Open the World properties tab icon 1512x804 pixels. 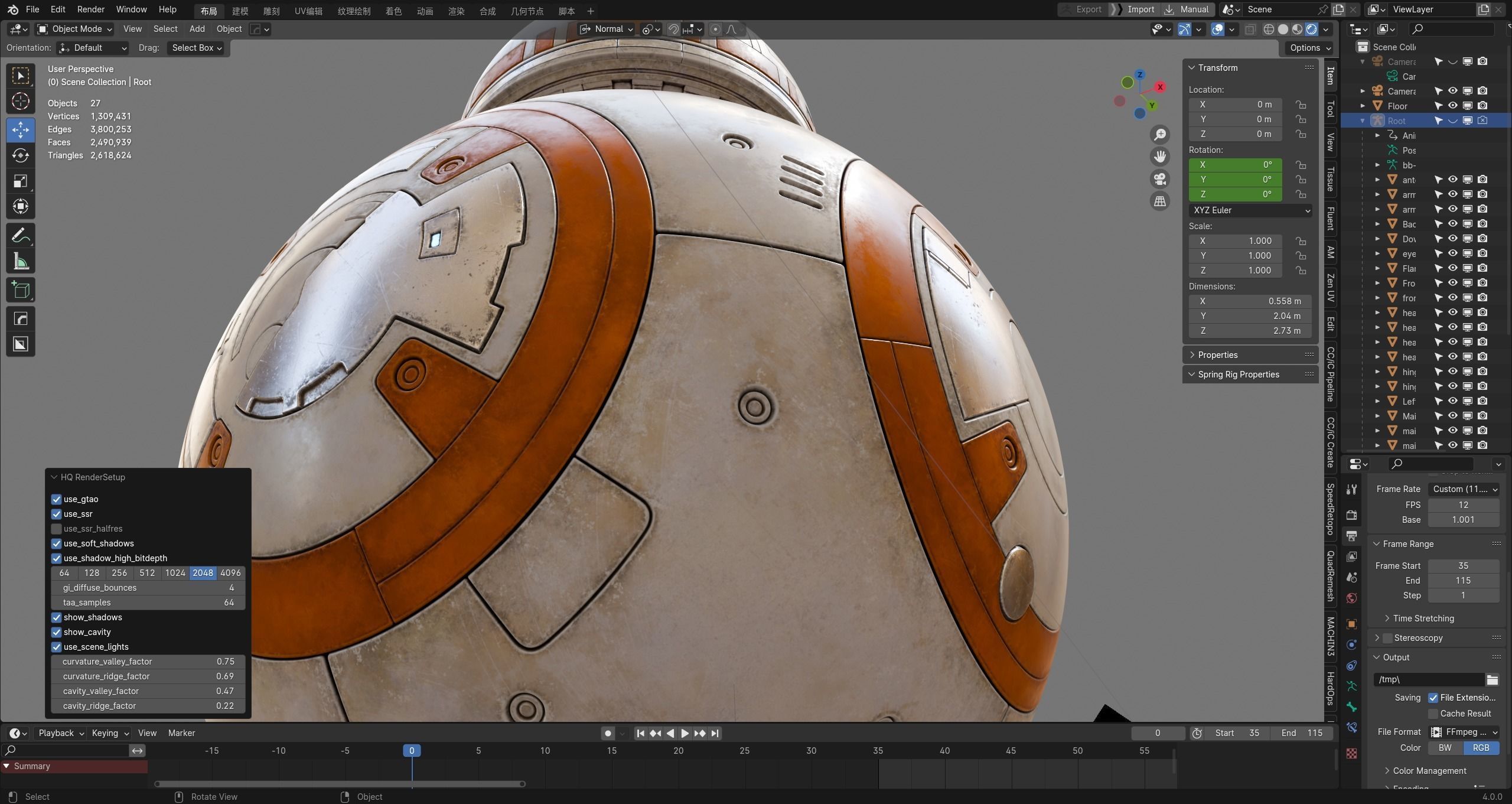pos(1351,598)
